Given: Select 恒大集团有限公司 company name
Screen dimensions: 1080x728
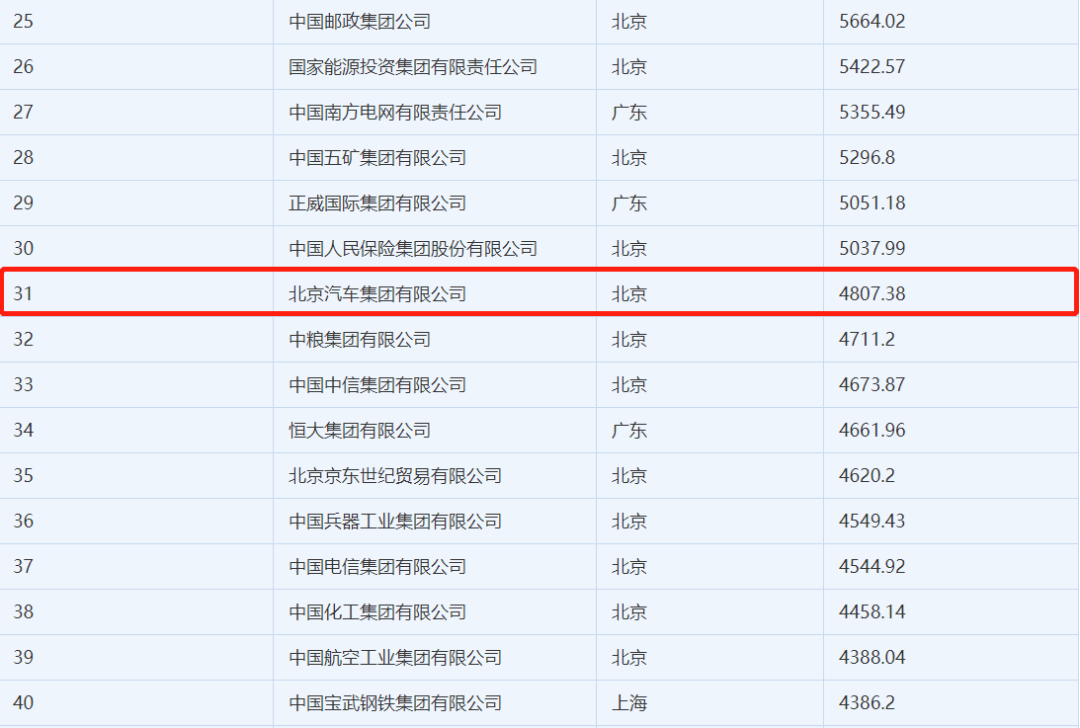Looking at the screenshot, I should click(x=359, y=431).
